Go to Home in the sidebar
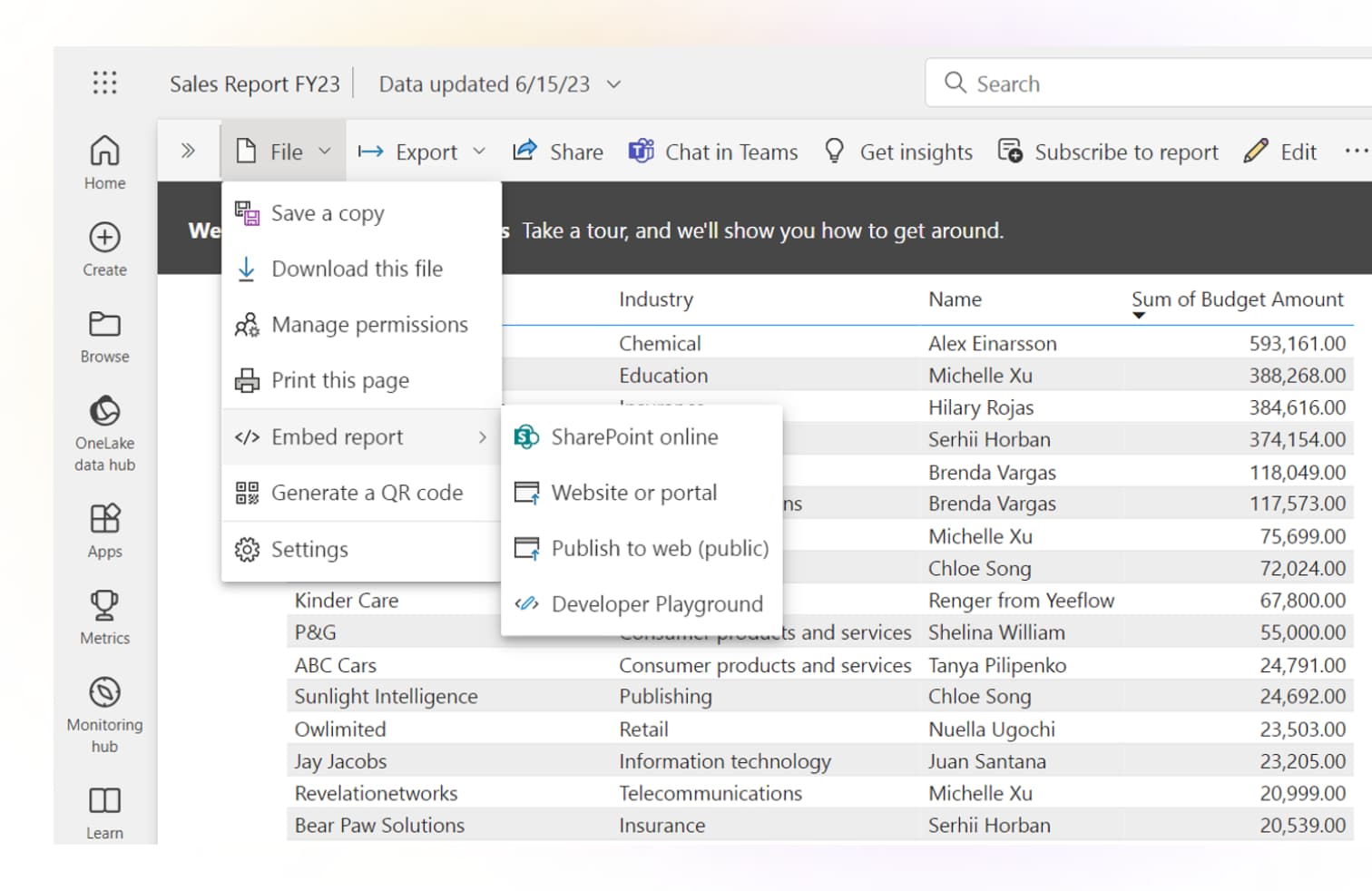Image resolution: width=1372 pixels, height=891 pixels. (104, 162)
